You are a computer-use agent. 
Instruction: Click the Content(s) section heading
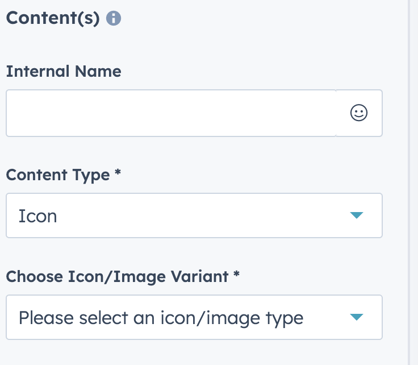[53, 18]
